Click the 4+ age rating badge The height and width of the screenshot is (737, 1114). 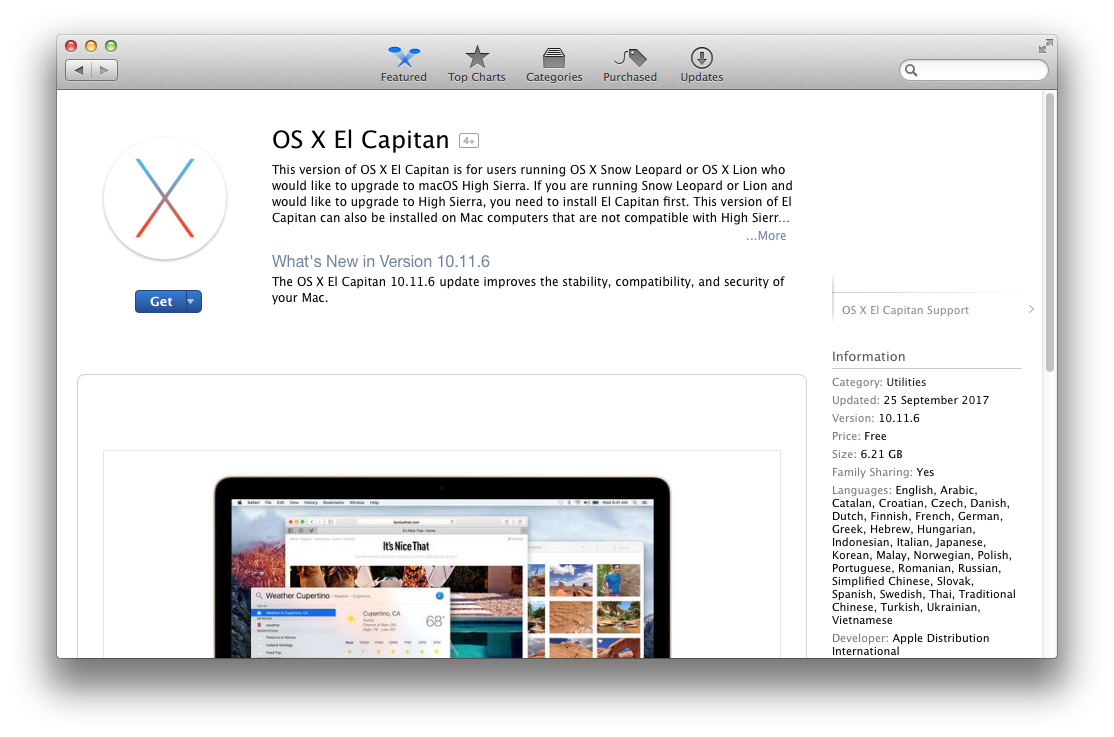point(469,141)
